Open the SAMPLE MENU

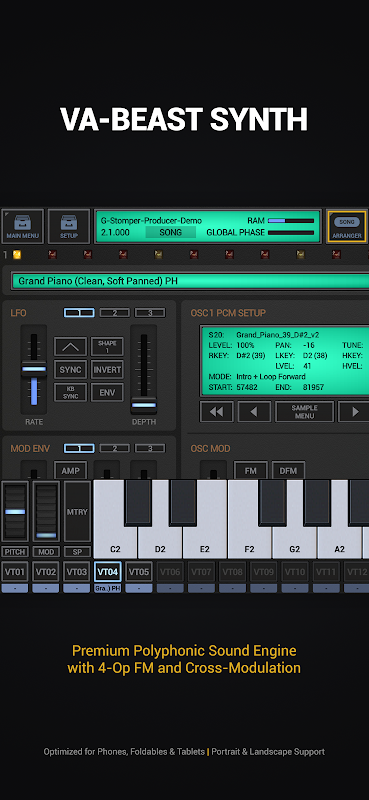click(305, 412)
